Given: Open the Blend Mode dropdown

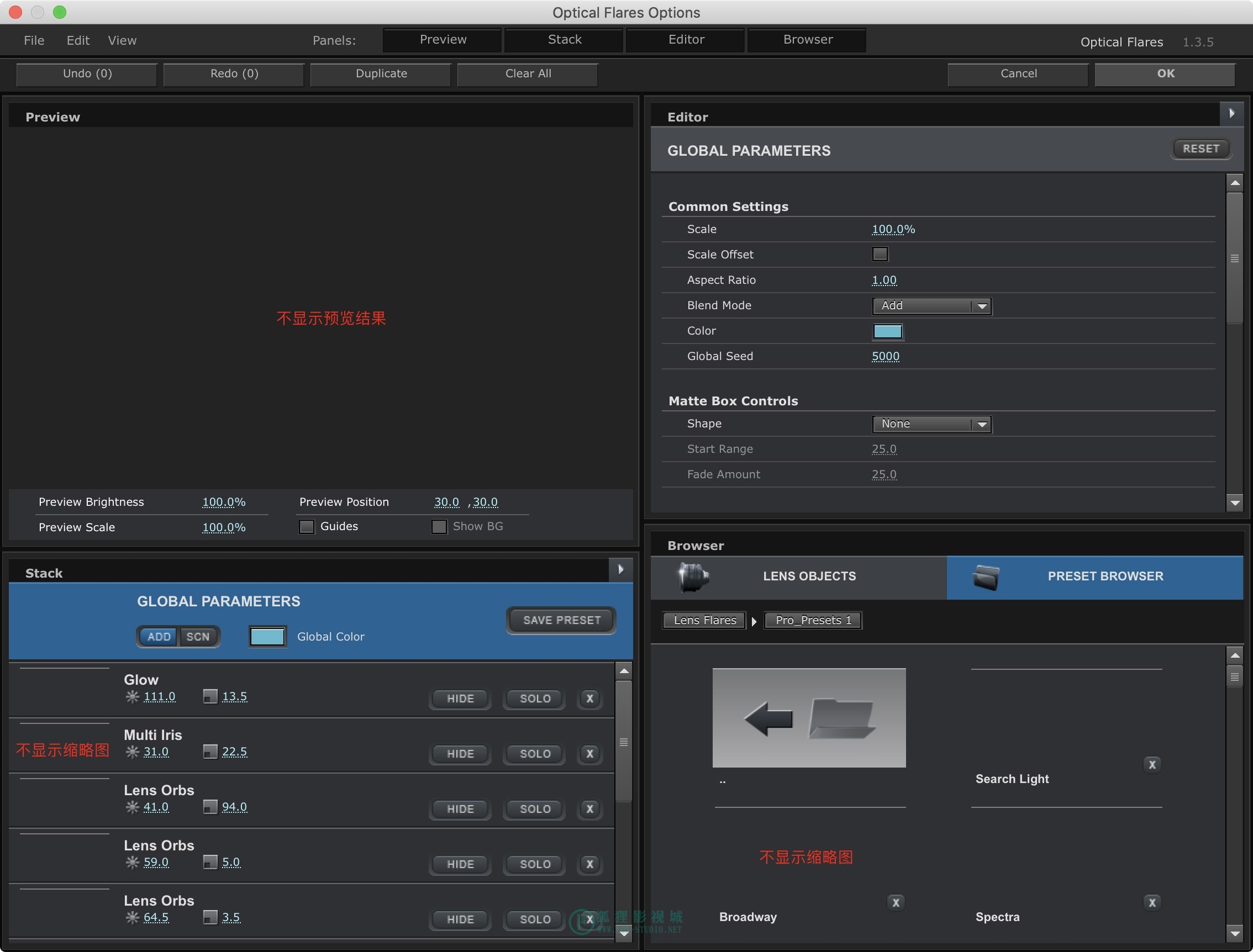Looking at the screenshot, I should tap(931, 306).
